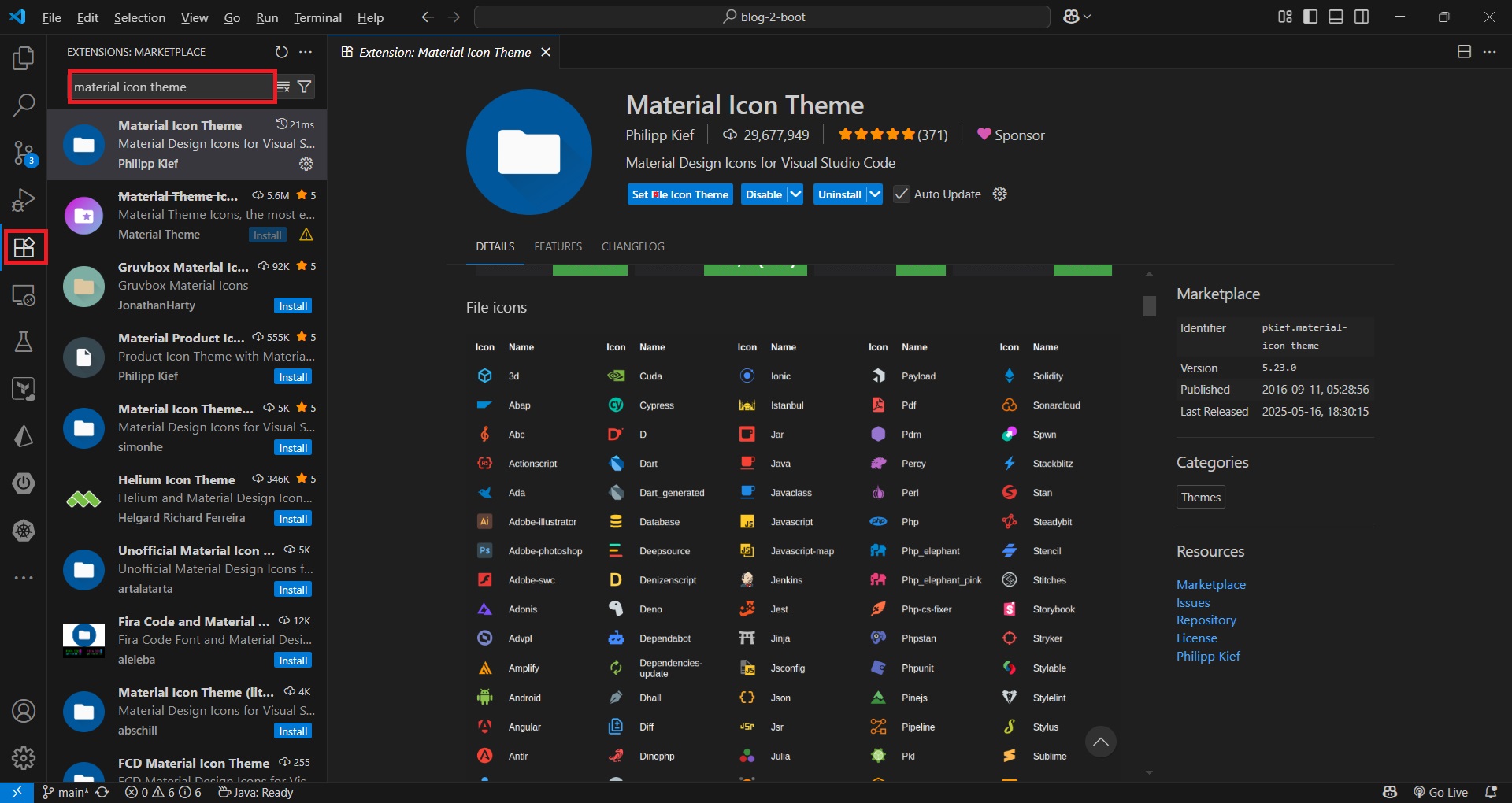Open the Issues resource link
Viewport: 1512px width, 803px height.
pos(1193,603)
